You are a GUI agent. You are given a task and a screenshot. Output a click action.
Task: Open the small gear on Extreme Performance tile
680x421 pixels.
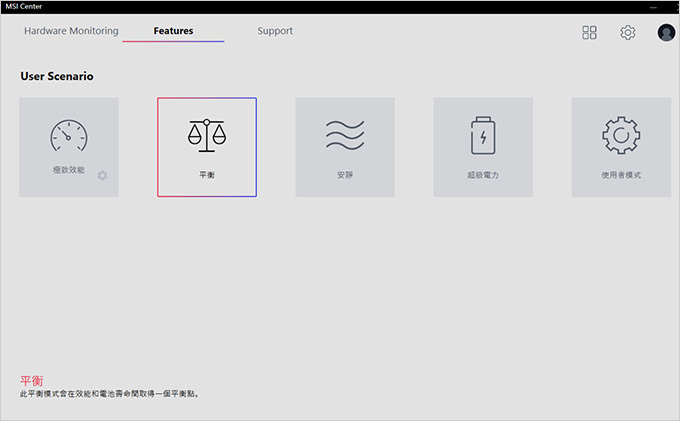pyautogui.click(x=102, y=175)
